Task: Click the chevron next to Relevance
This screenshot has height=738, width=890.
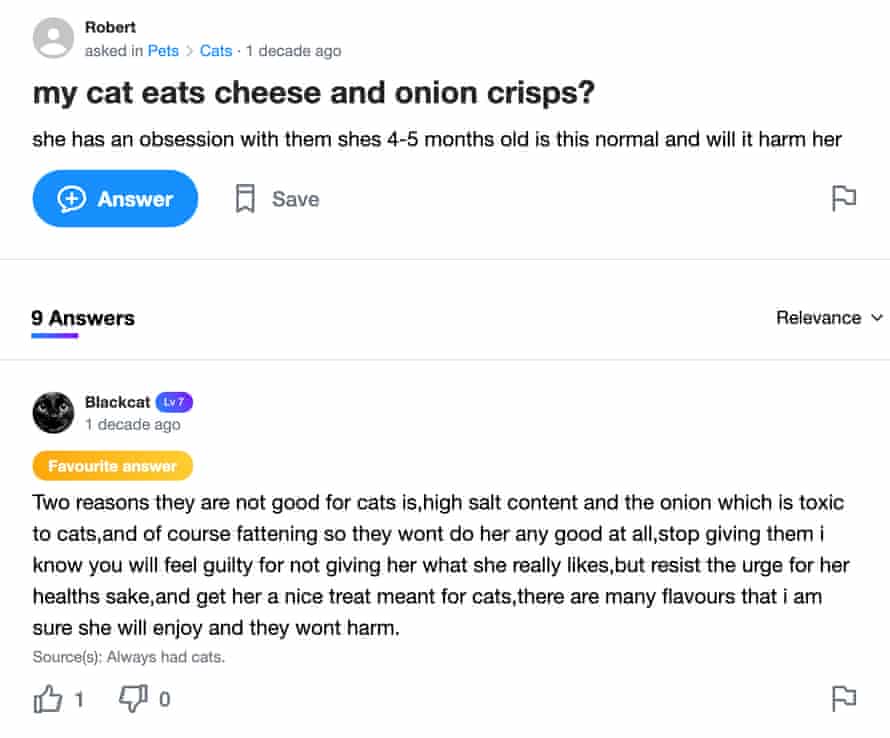Action: coord(877,318)
